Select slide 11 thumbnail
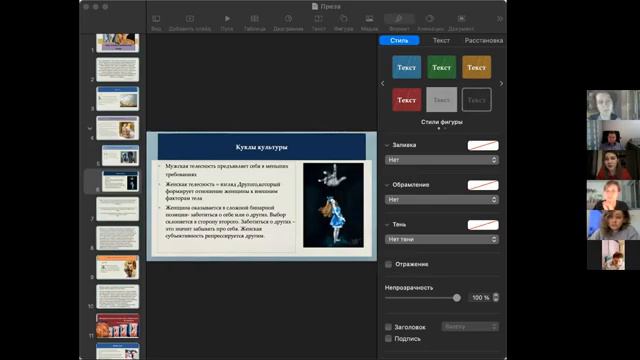Screen dimensions: 640x360 (x=118, y=326)
